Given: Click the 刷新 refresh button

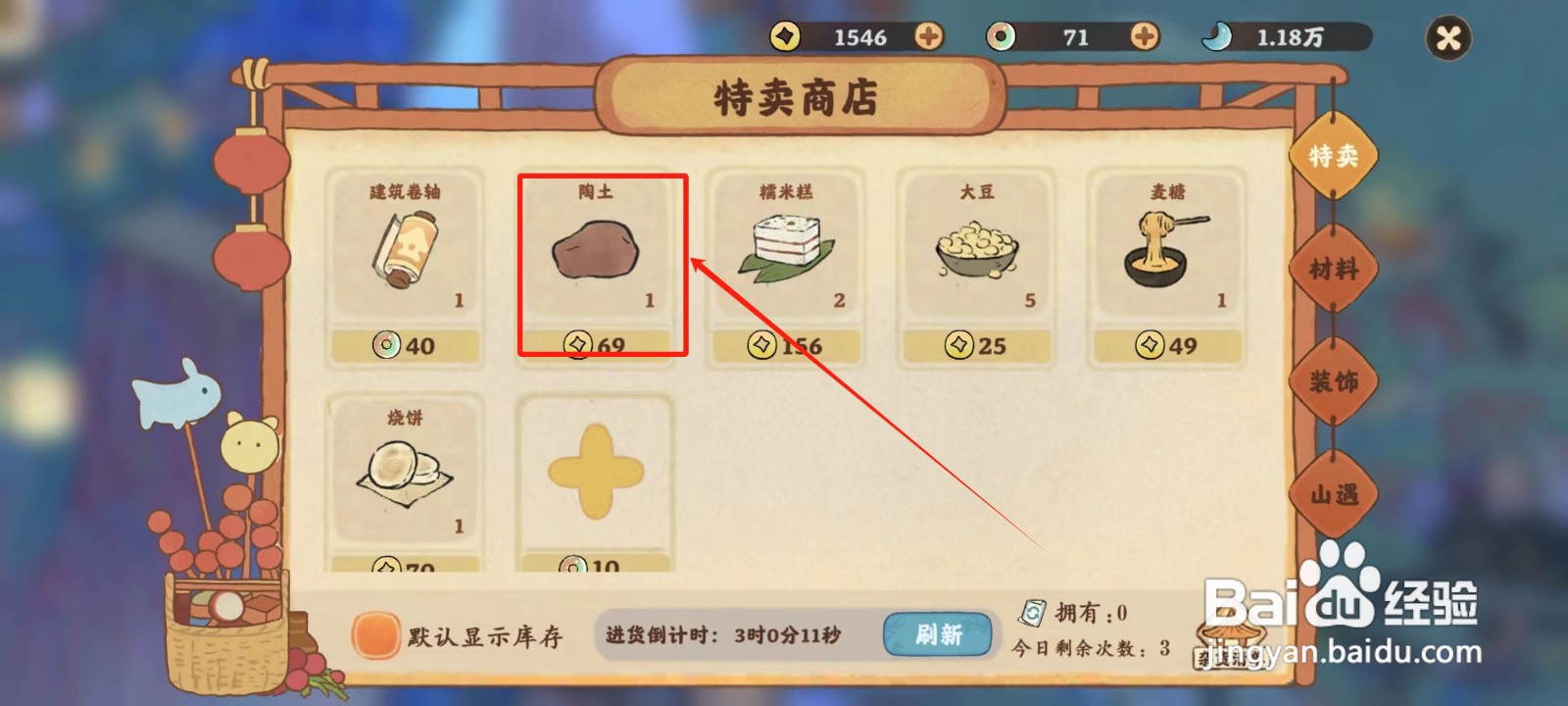Looking at the screenshot, I should point(938,634).
